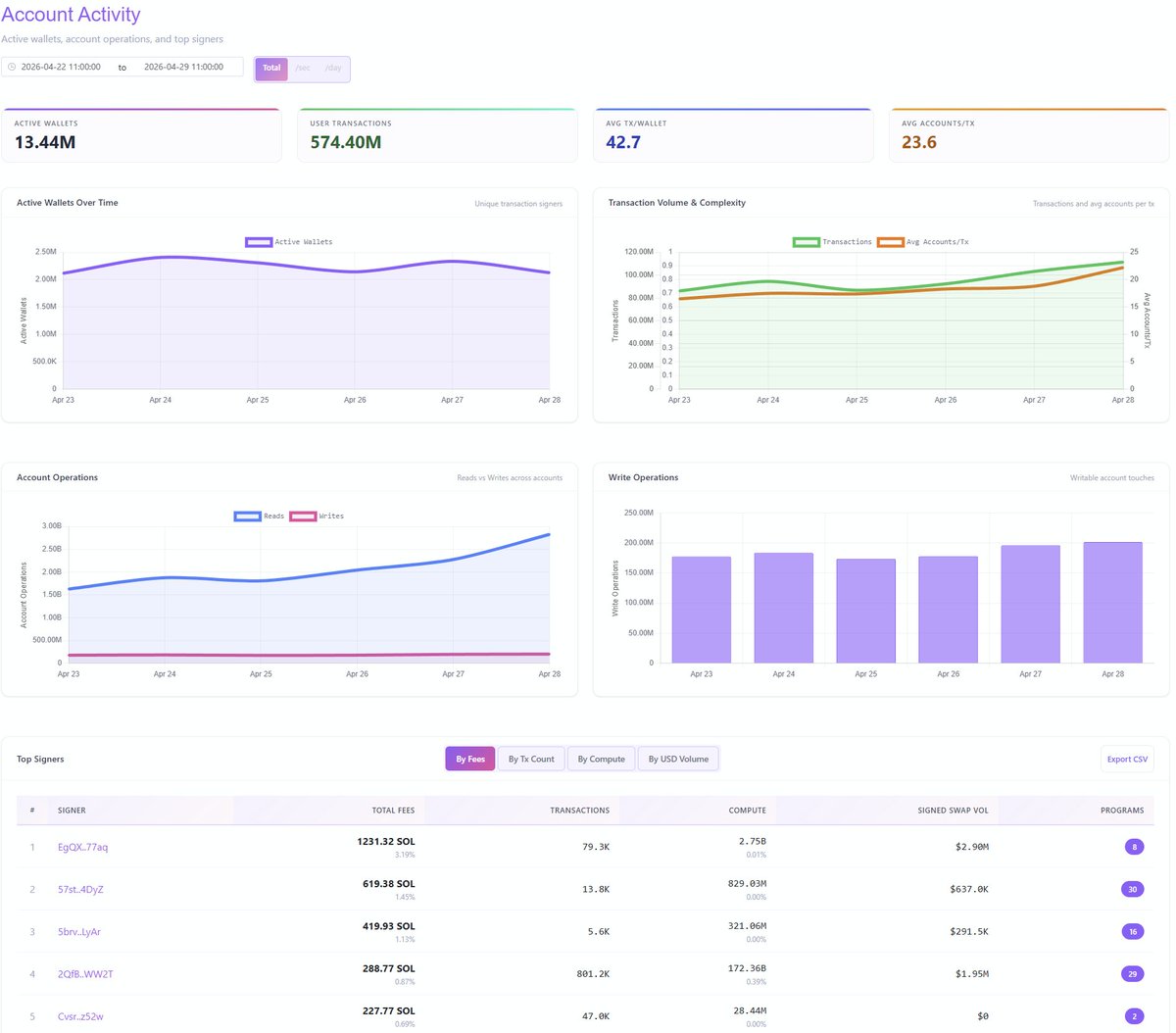Click the 288.77 SOL total fees value
This screenshot has width=1176, height=1033.
tap(389, 967)
